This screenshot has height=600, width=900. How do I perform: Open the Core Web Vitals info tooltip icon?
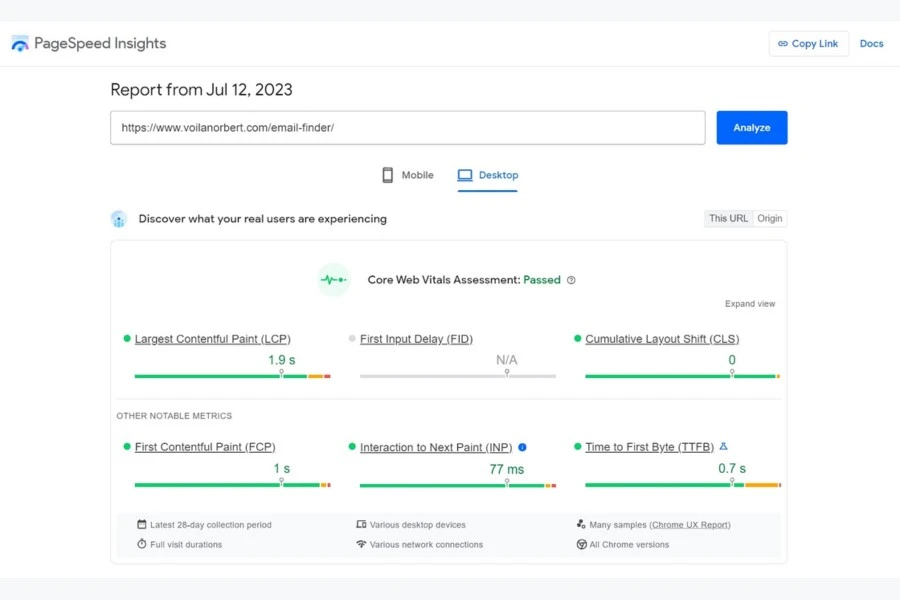click(x=571, y=280)
